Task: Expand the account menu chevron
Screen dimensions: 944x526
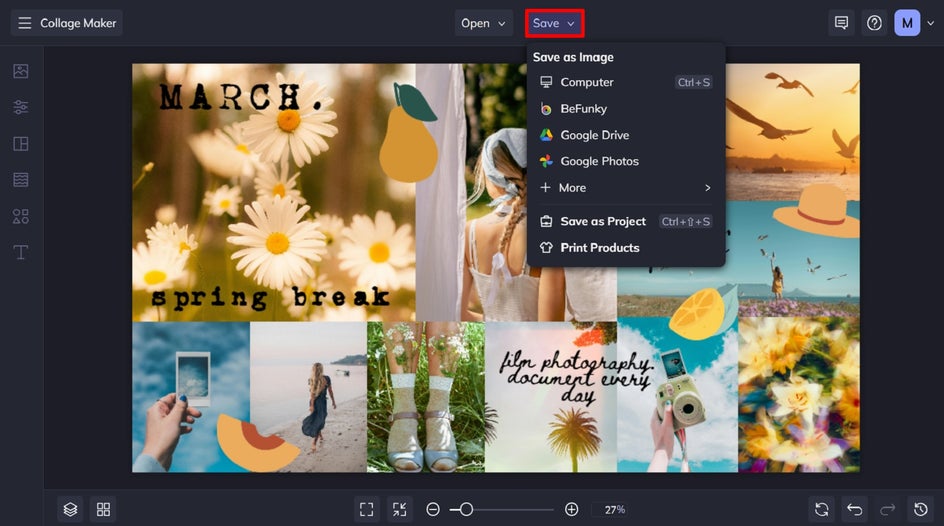Action: click(931, 23)
